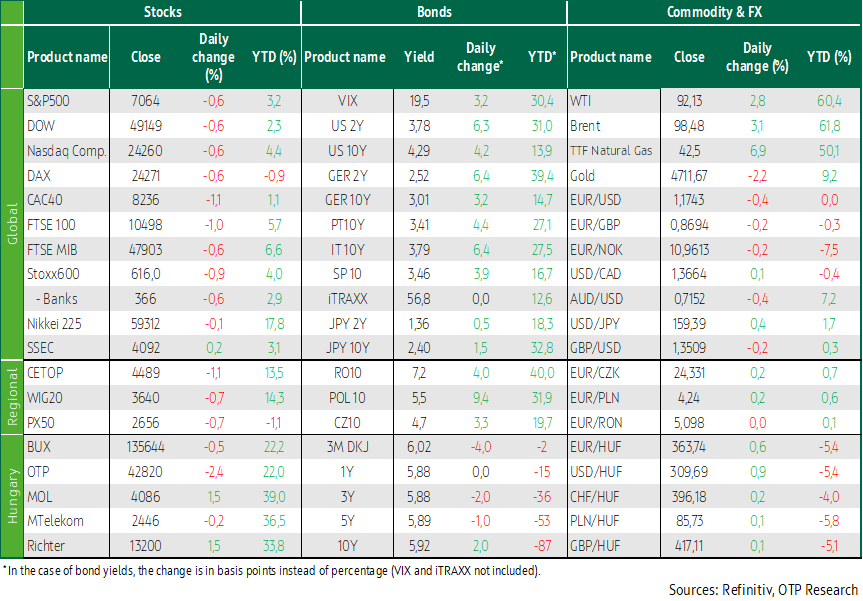Click the WTI commodity name
This screenshot has height=601, width=863.
click(581, 101)
